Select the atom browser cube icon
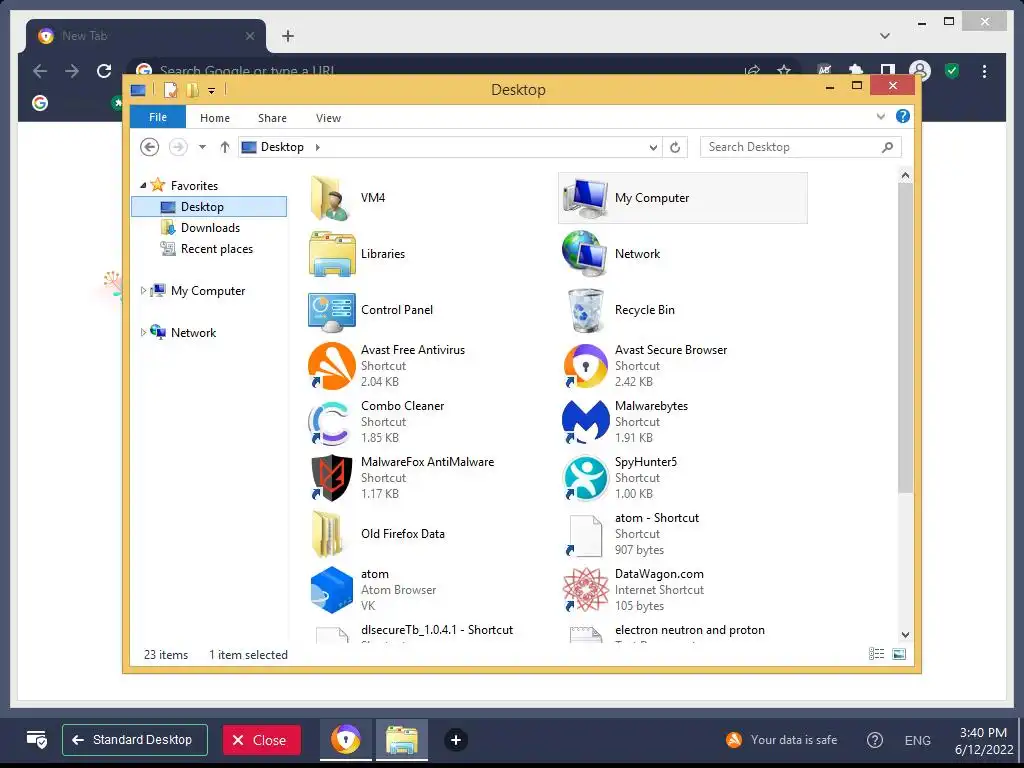This screenshot has width=1024, height=768. 332,590
